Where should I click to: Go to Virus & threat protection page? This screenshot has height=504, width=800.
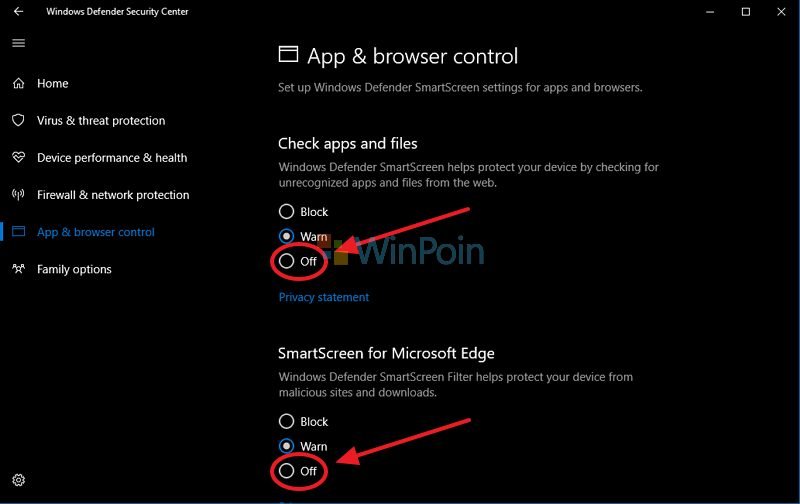coord(101,121)
